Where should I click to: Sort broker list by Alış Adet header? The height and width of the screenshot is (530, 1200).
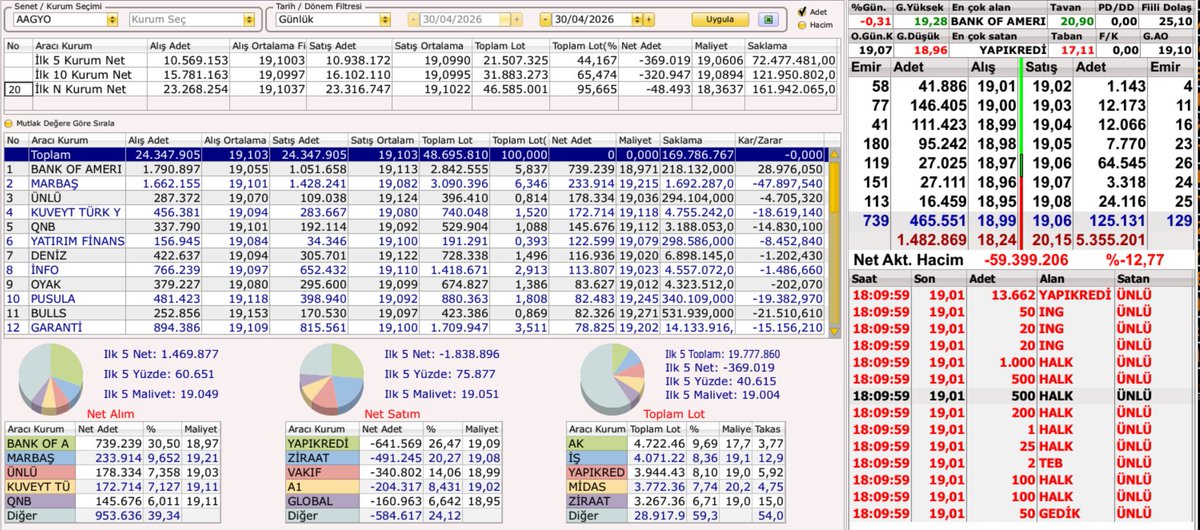(x=165, y=141)
